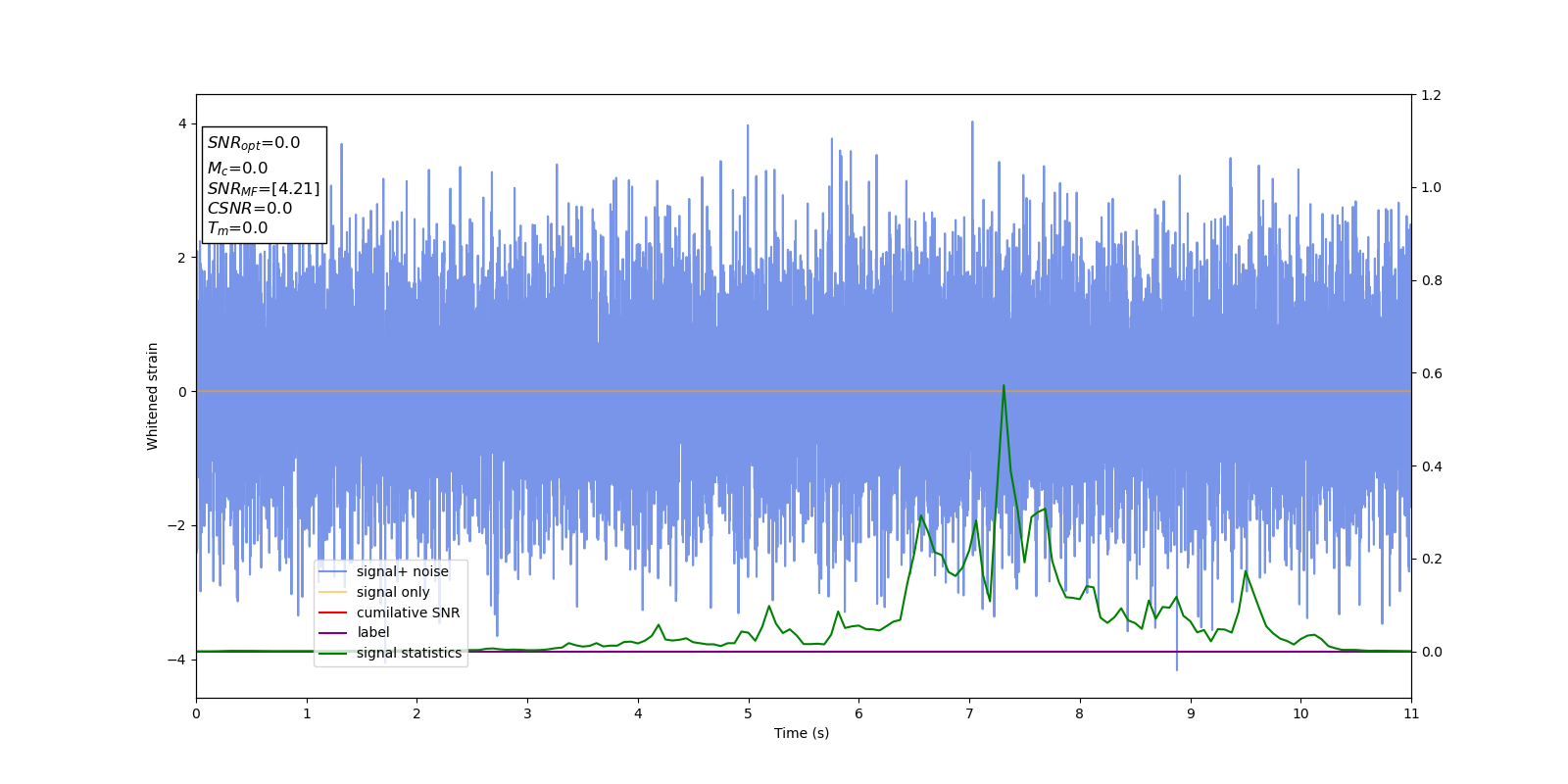The width and height of the screenshot is (1568, 784).
Task: Click the tallest green peak near 7.3 seconds
Action: point(1004,385)
